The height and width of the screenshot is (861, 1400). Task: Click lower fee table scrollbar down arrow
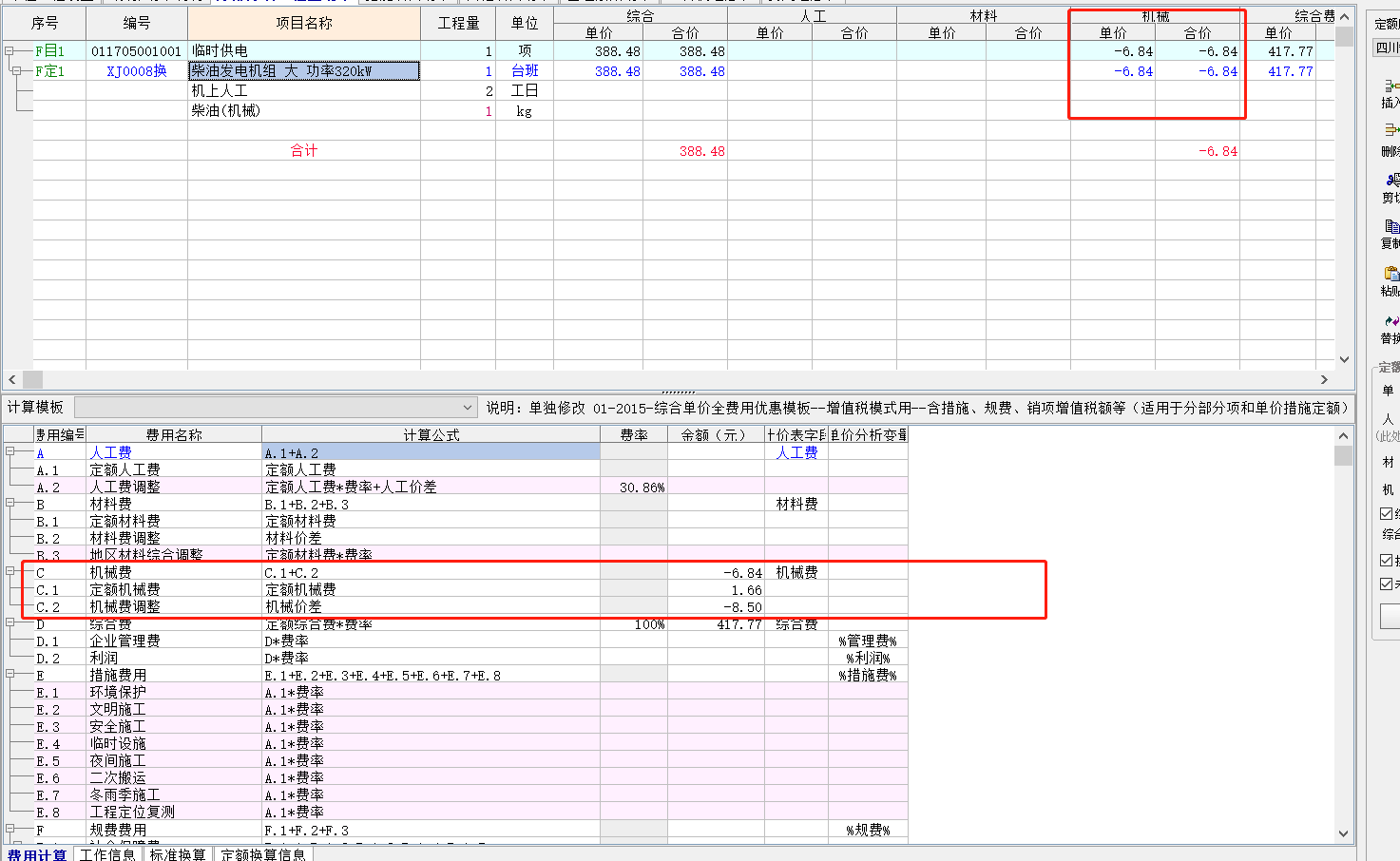pyautogui.click(x=1343, y=833)
